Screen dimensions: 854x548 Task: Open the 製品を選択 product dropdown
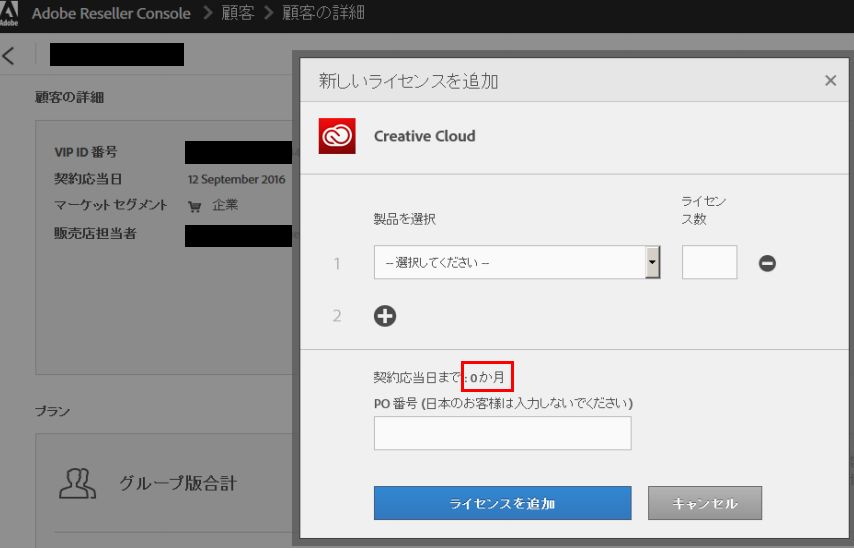pos(517,262)
